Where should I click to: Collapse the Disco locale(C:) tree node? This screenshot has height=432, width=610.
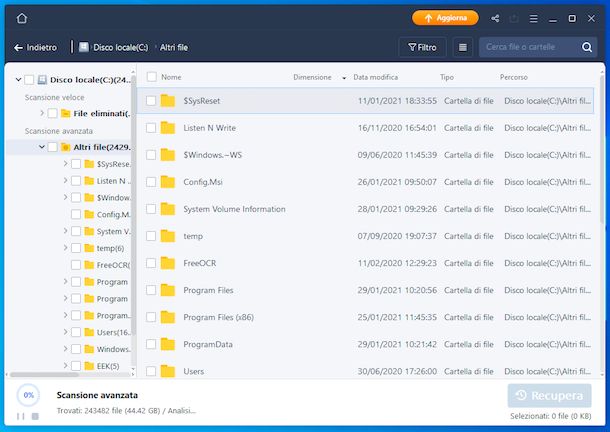pos(18,79)
